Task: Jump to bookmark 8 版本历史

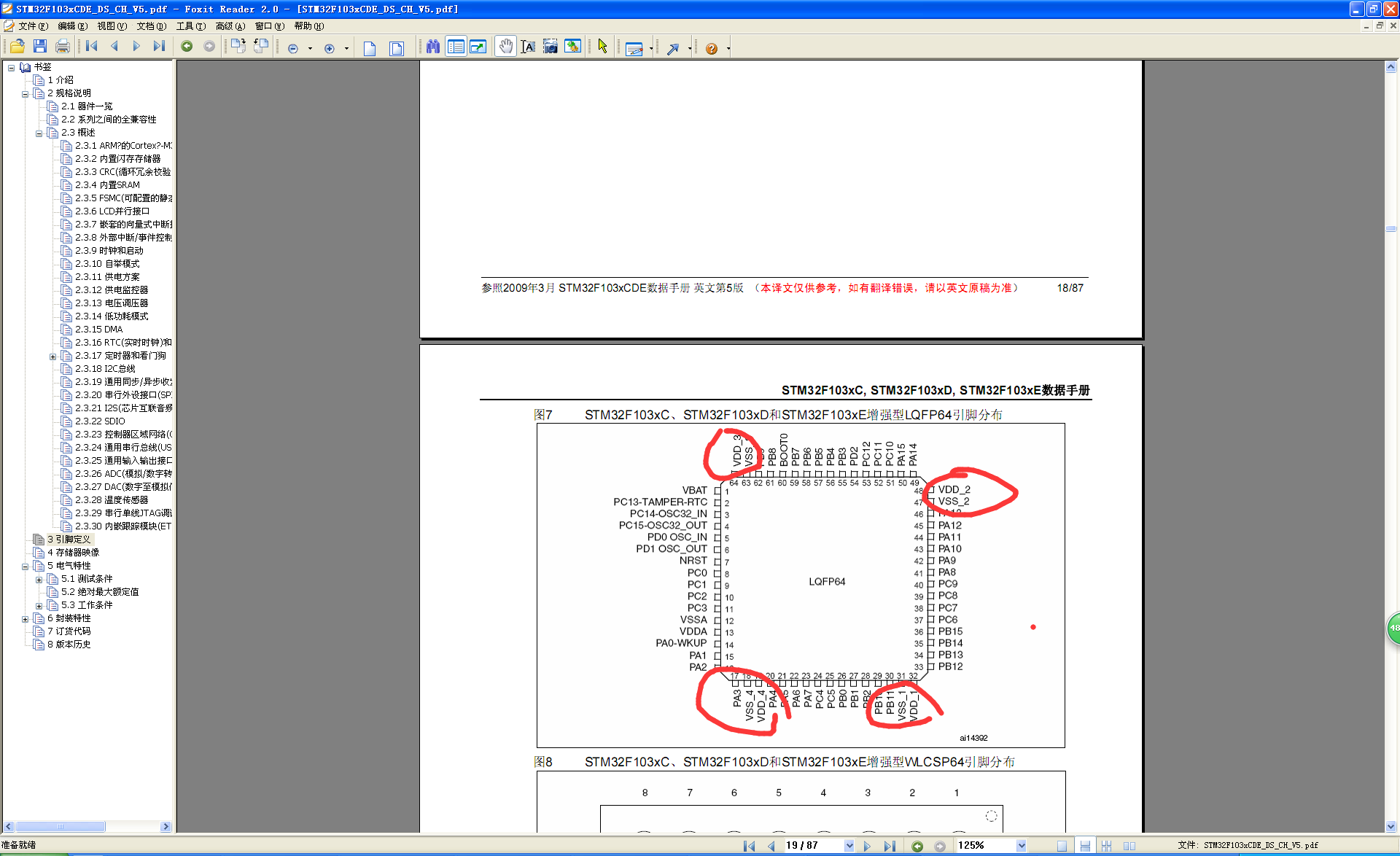Action: pyautogui.click(x=69, y=645)
